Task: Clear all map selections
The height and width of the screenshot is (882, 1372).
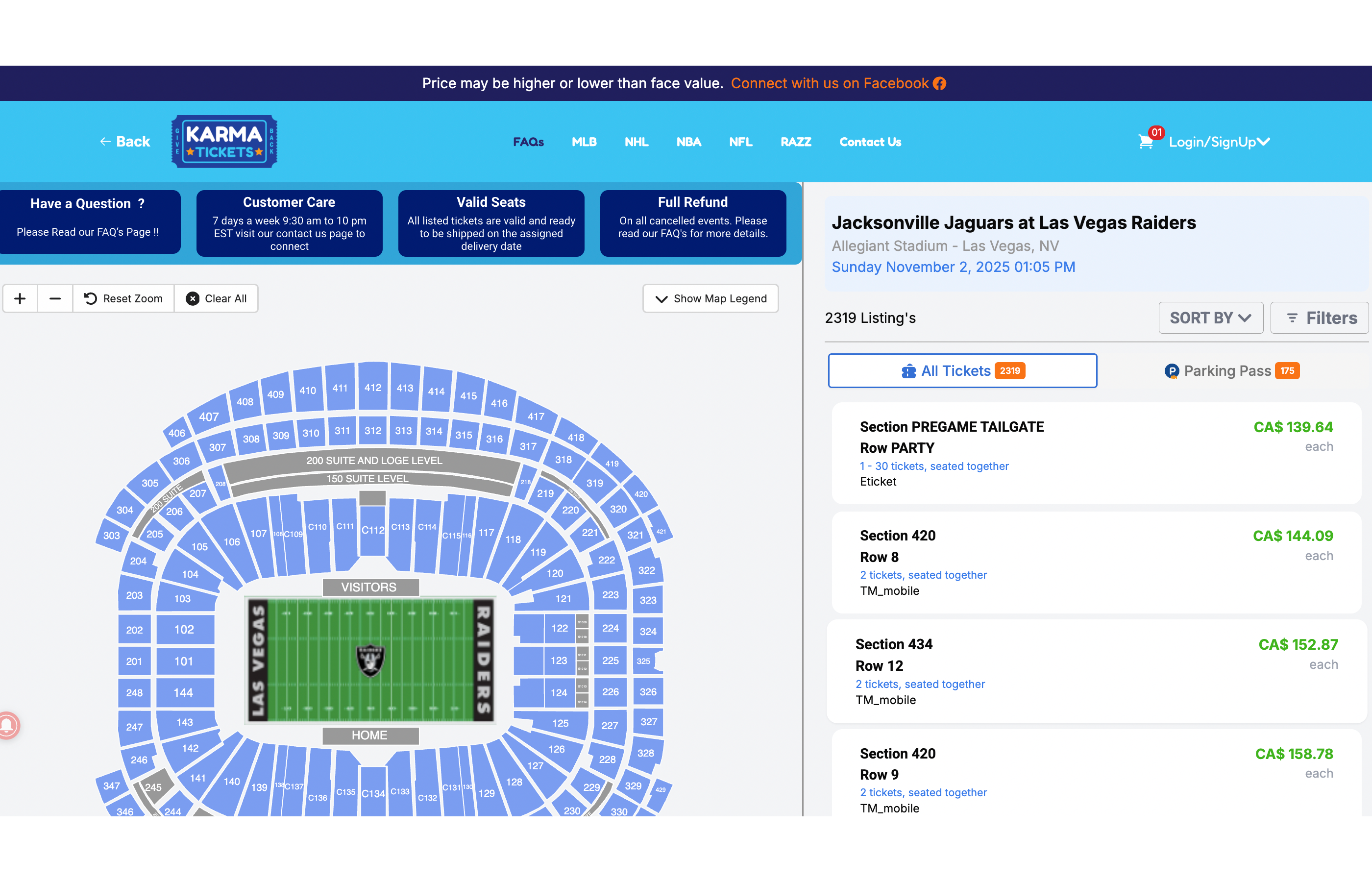Action: 217,298
